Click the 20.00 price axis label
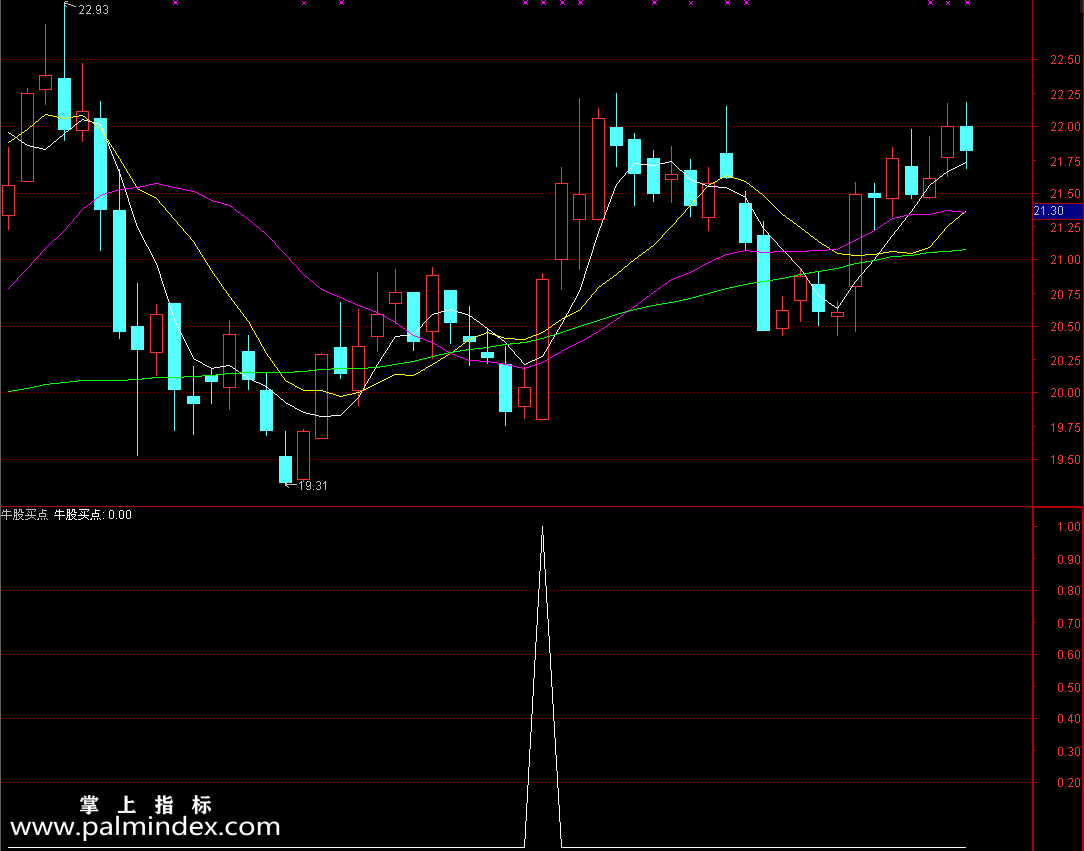This screenshot has height=851, width=1084. [x=1065, y=393]
